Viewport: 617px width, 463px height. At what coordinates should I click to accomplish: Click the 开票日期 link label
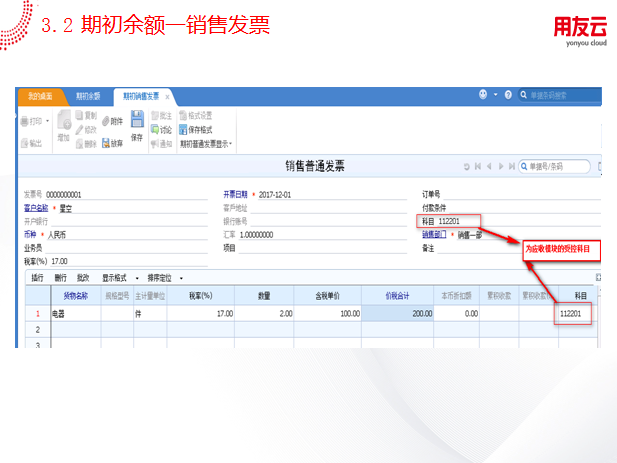[x=235, y=194]
